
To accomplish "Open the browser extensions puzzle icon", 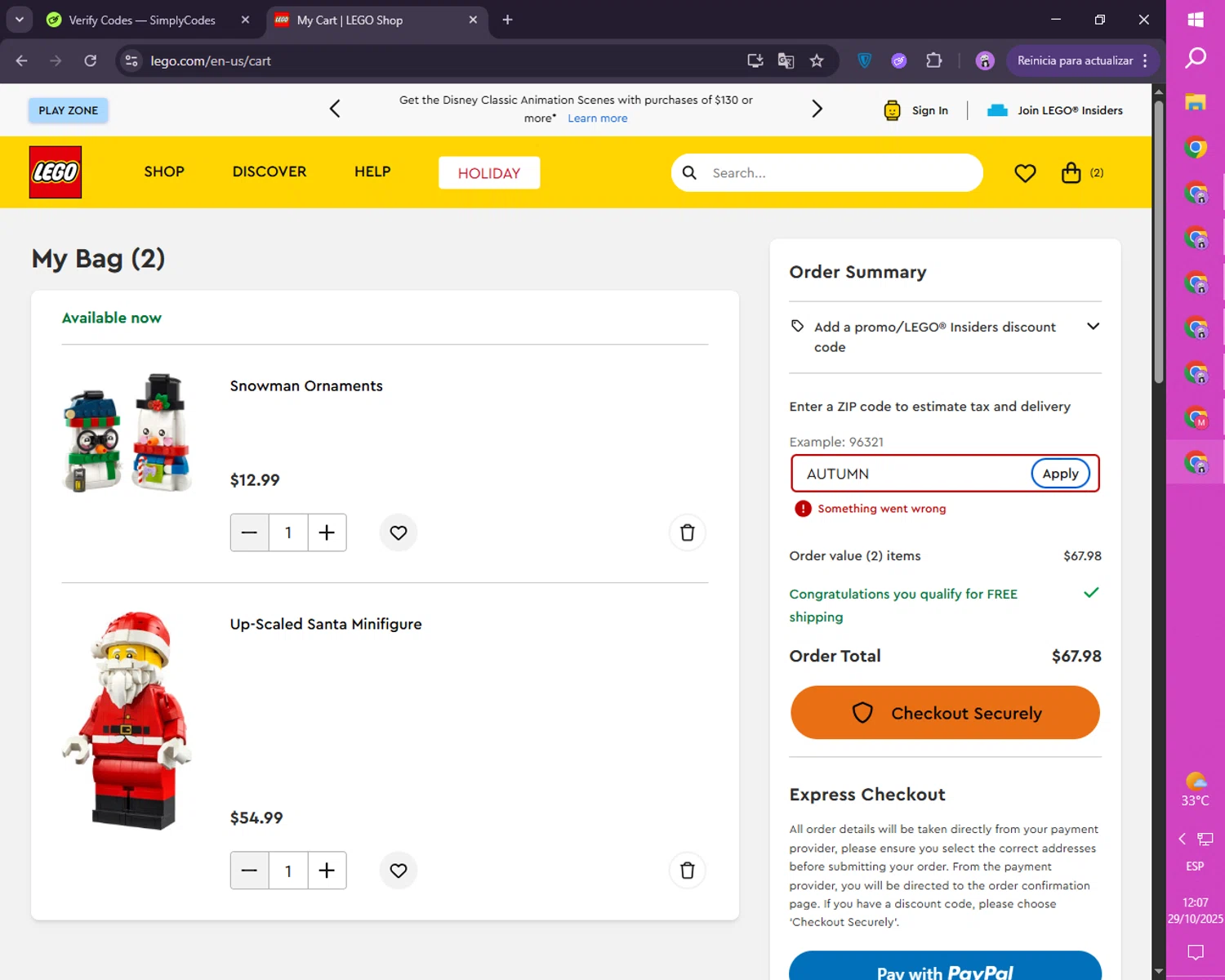I will 933,60.
